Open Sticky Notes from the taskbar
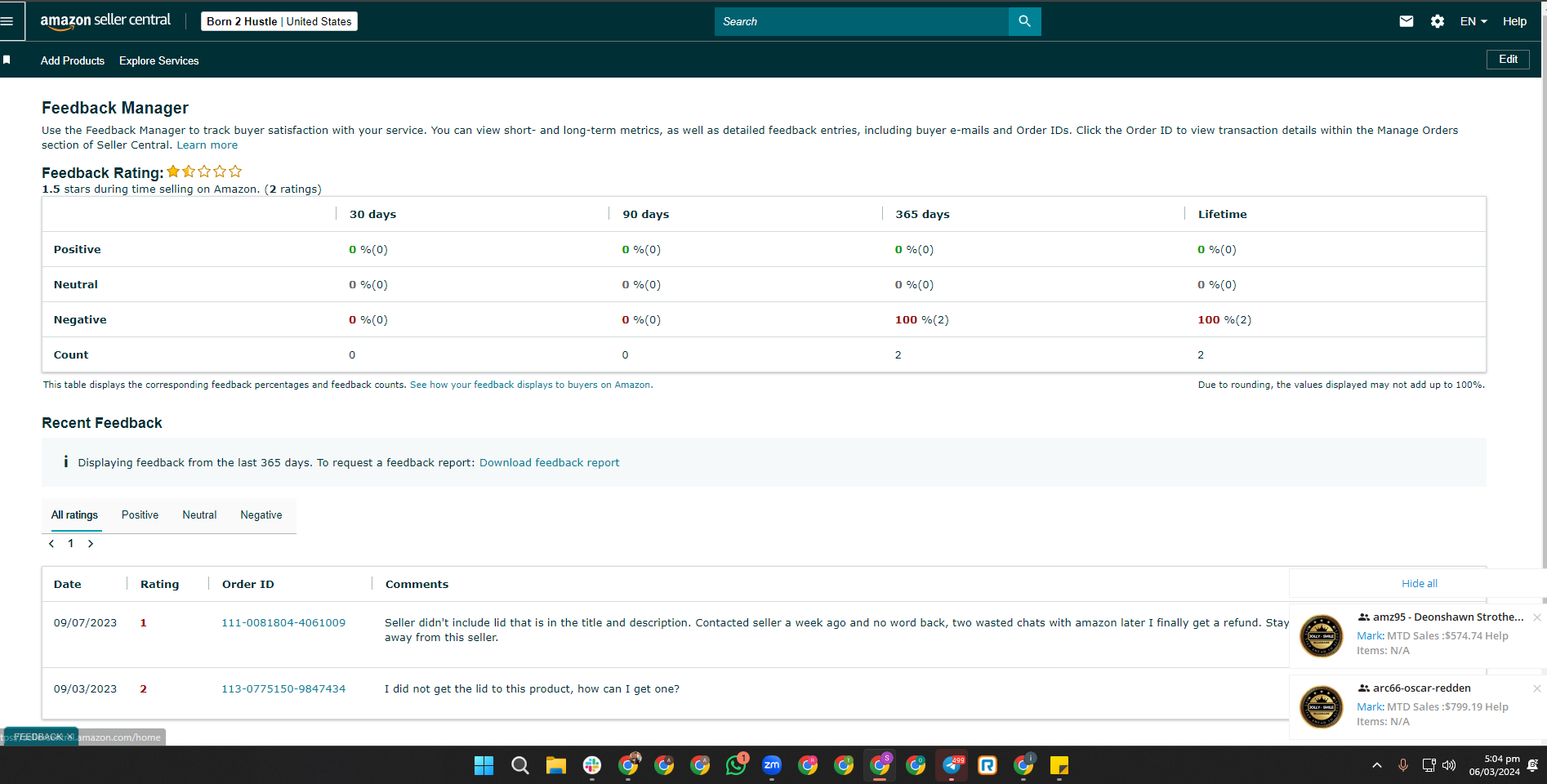1547x784 pixels. pyautogui.click(x=1059, y=765)
